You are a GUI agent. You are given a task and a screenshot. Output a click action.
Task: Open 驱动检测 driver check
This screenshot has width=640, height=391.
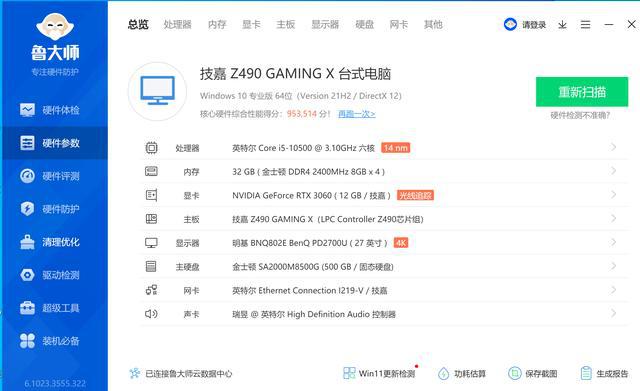tap(50, 275)
